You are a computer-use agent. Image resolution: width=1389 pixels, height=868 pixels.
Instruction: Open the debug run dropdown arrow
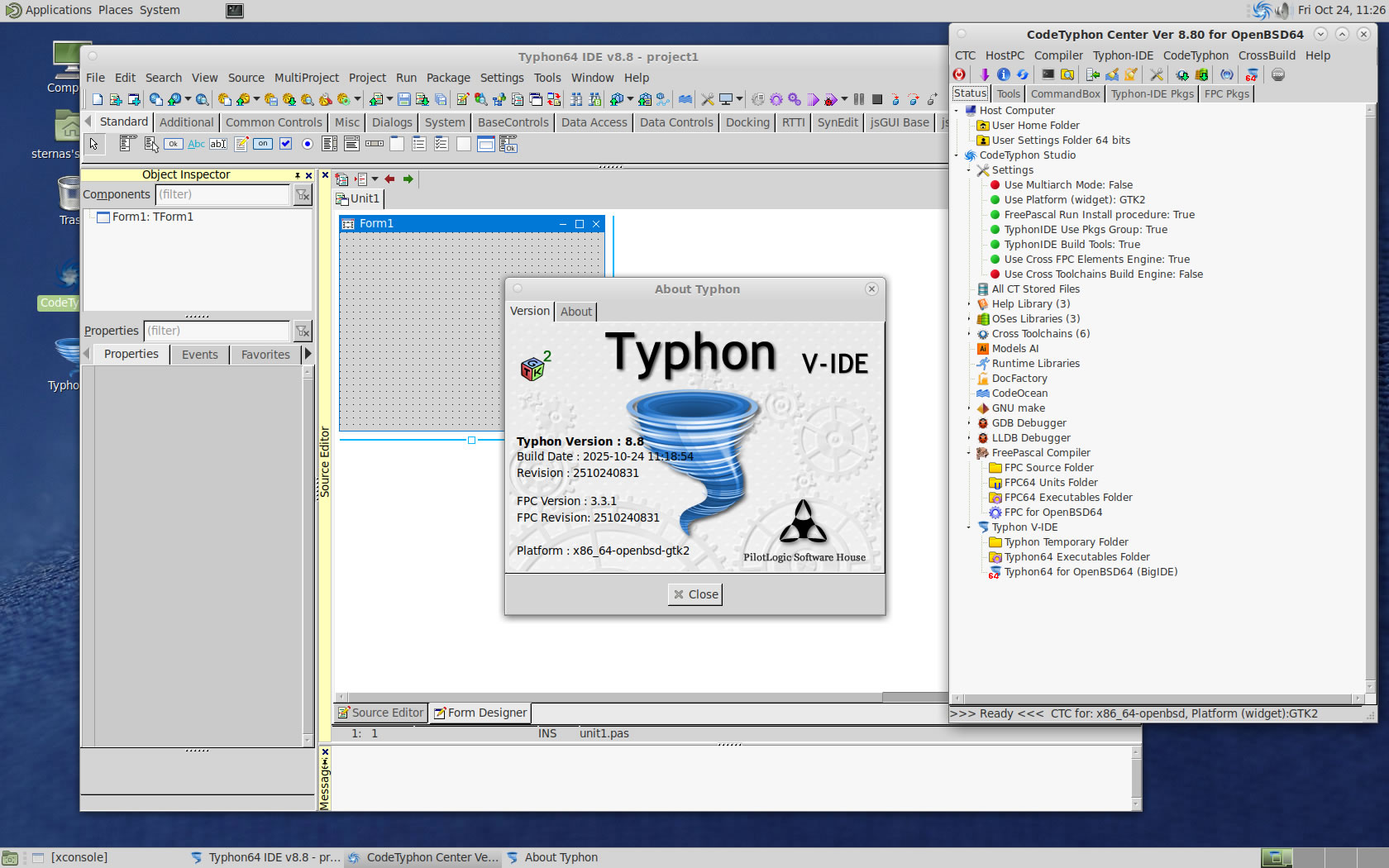click(x=844, y=100)
